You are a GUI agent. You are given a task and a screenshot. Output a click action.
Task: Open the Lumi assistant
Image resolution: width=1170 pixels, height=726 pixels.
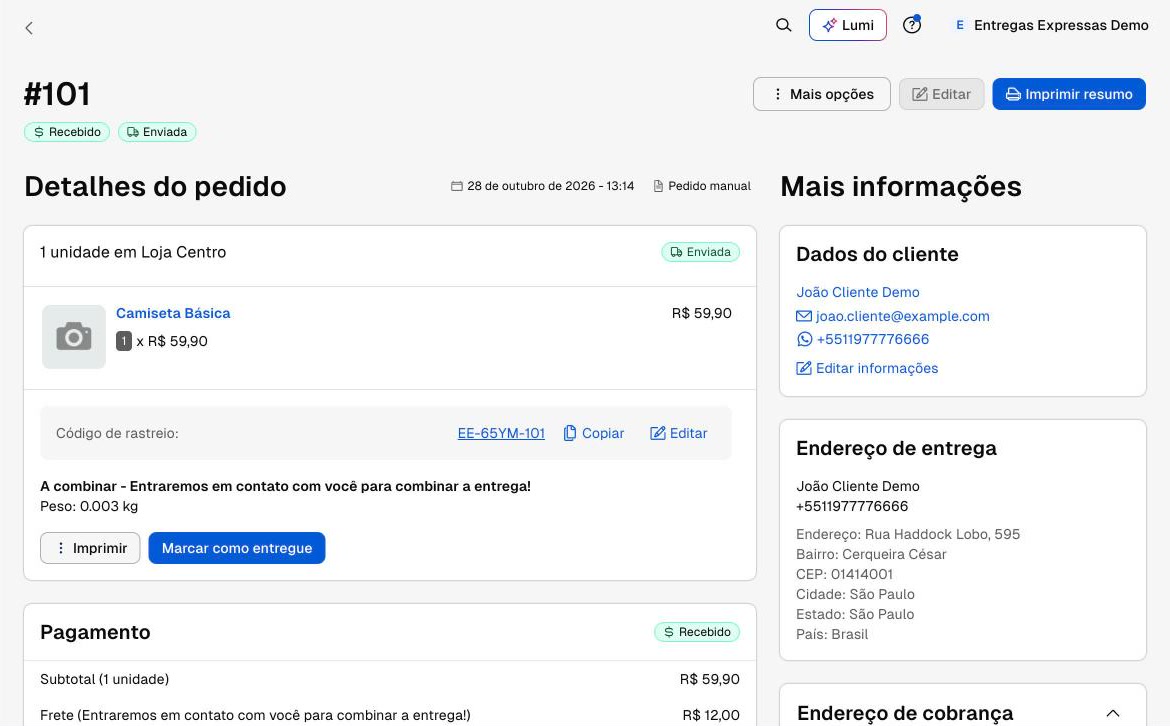(848, 25)
